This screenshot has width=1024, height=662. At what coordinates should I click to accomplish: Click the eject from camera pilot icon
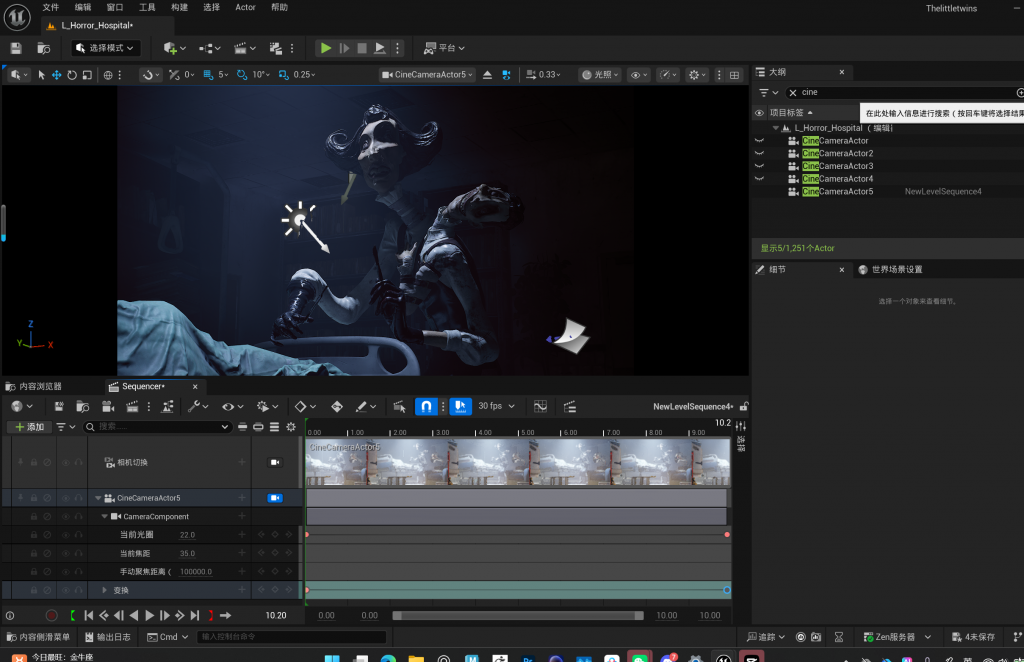(x=487, y=75)
